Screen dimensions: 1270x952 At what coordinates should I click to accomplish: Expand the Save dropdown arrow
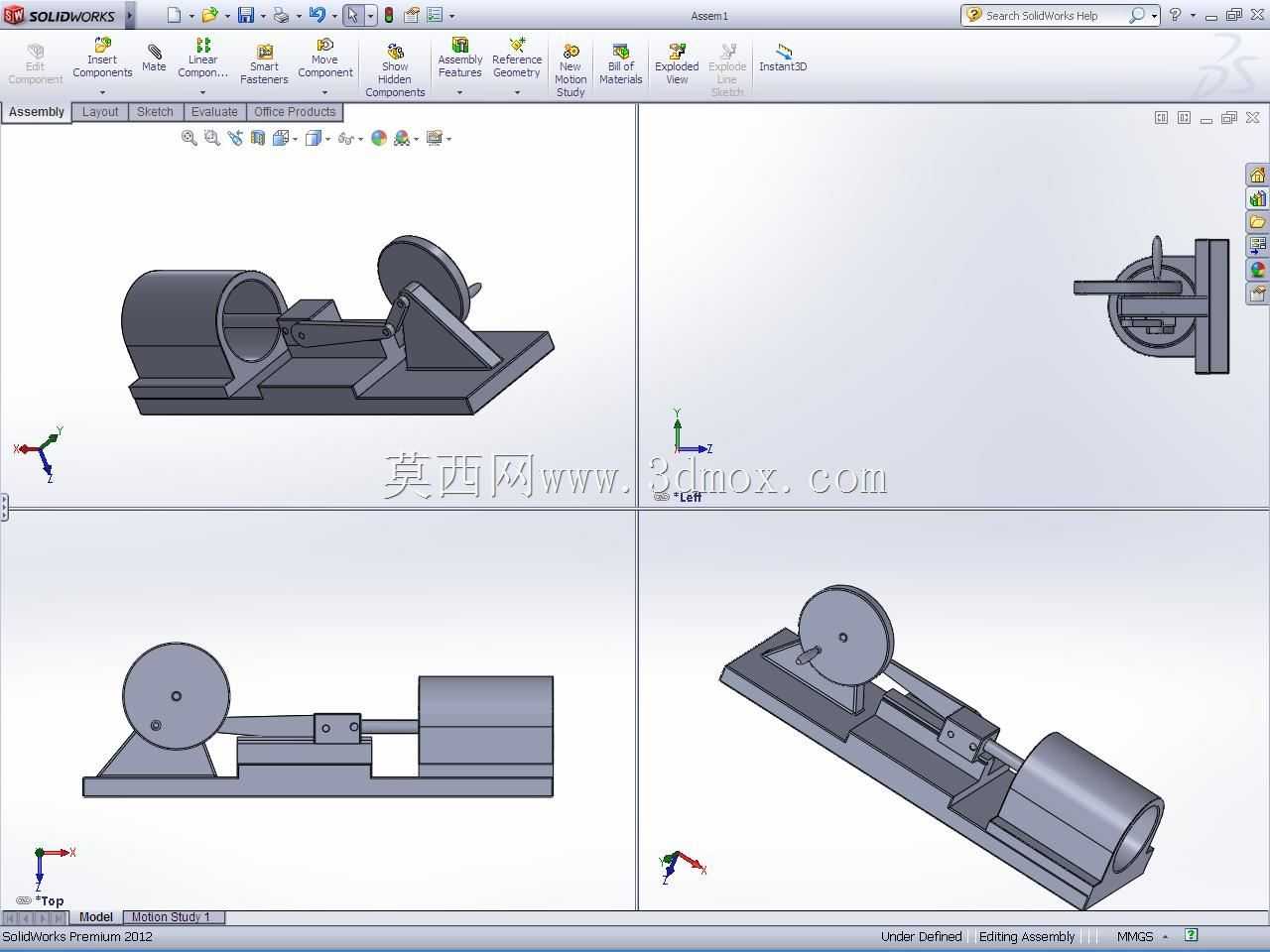(x=263, y=16)
